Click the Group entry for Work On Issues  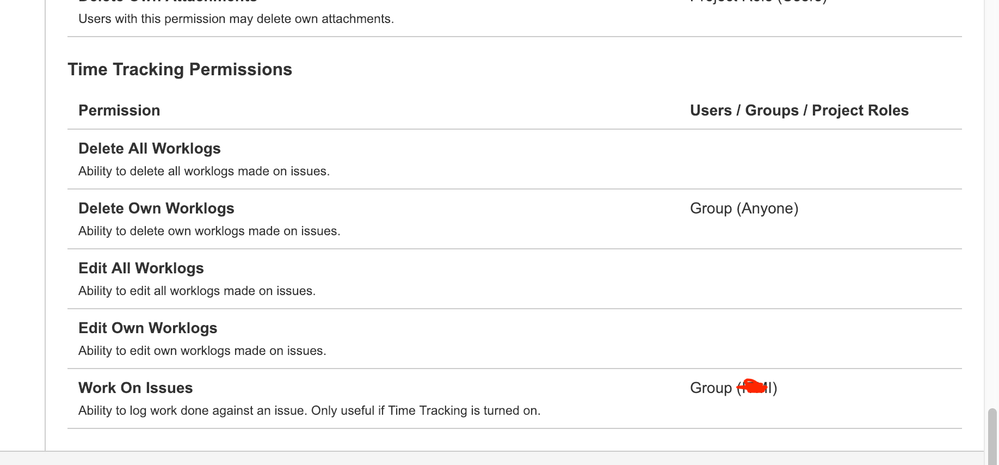coord(710,388)
